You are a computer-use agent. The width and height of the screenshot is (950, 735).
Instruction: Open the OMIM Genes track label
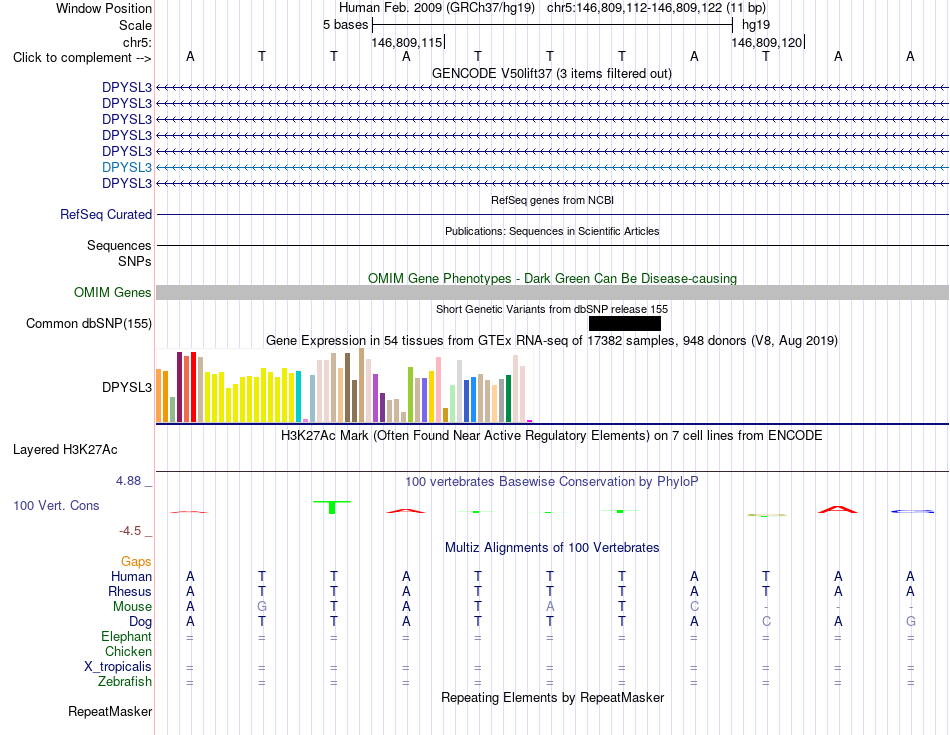[x=112, y=293]
